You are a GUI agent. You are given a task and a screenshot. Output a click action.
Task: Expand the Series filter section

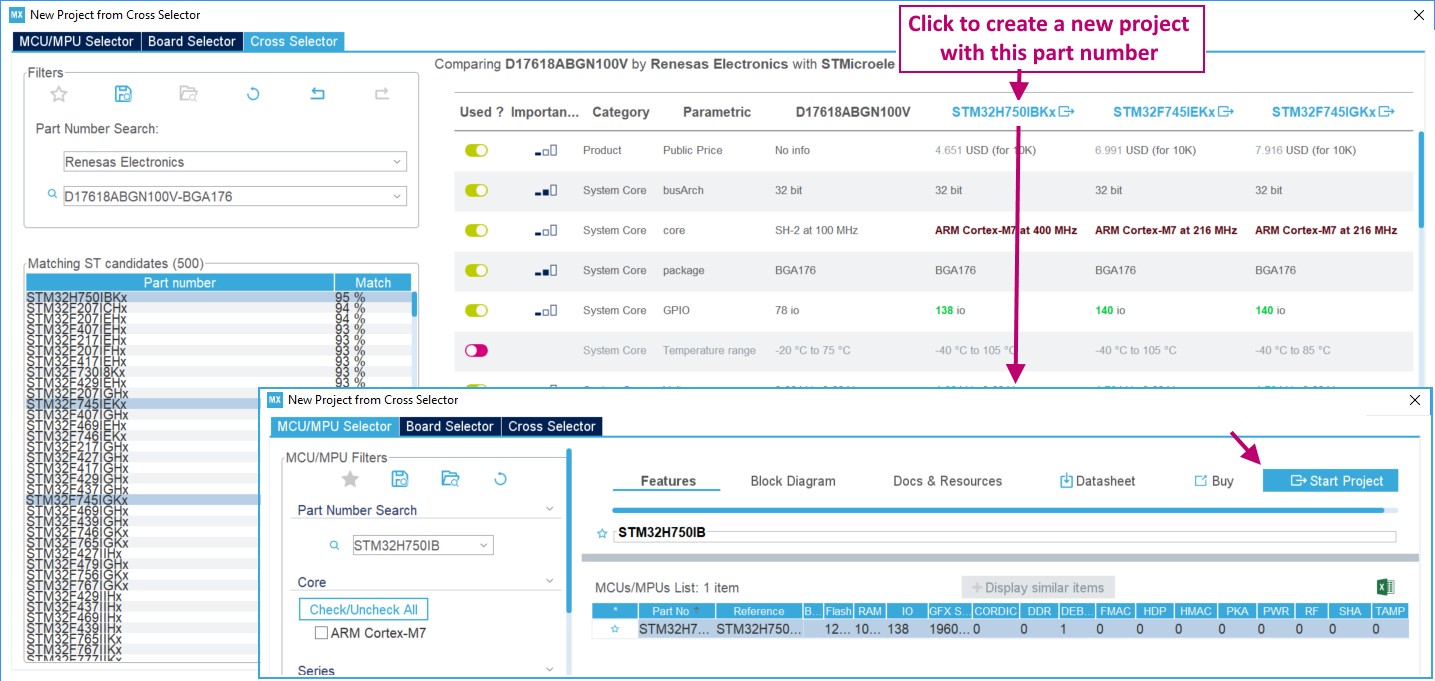(549, 671)
